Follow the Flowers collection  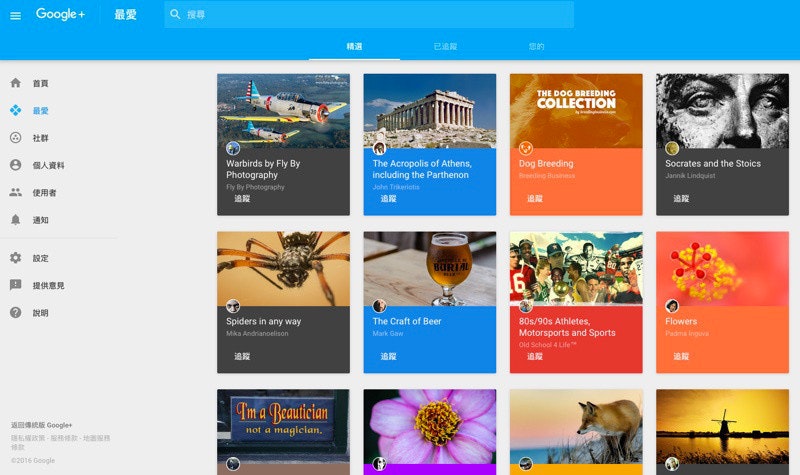coord(681,356)
